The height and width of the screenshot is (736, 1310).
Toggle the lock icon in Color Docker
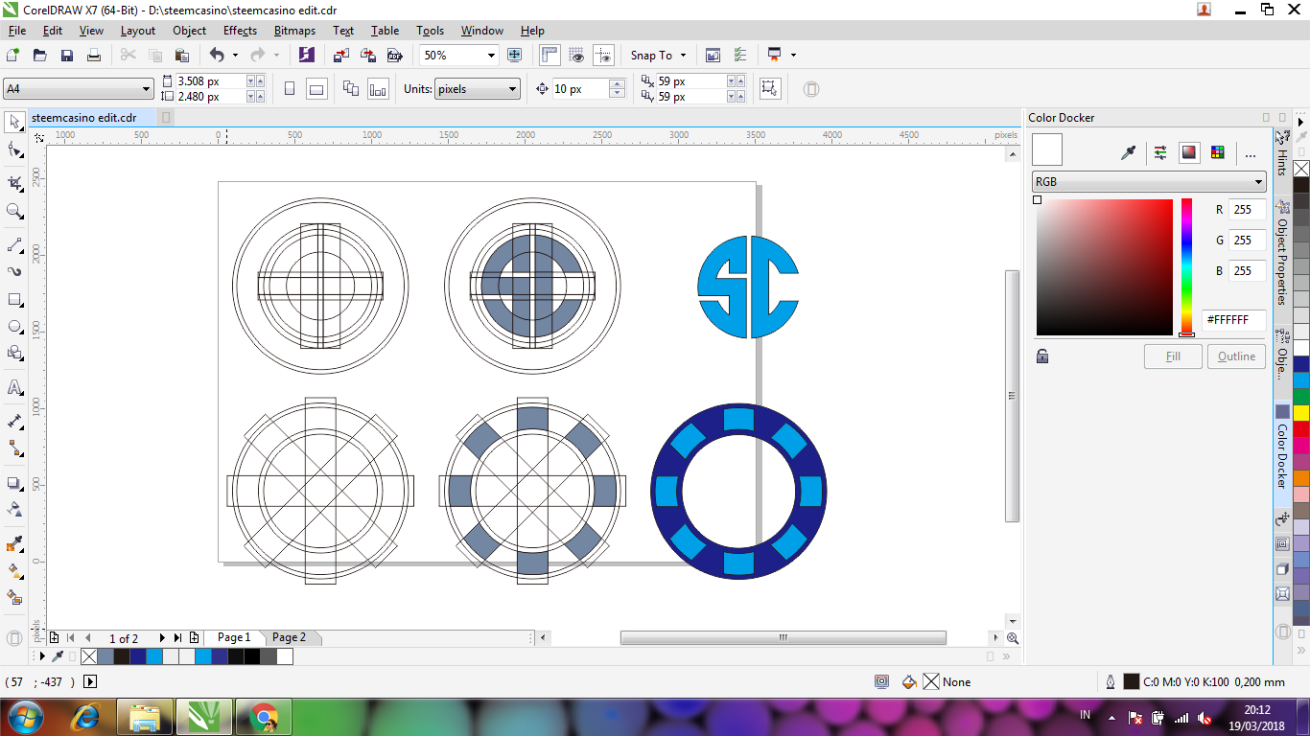pyautogui.click(x=1042, y=356)
